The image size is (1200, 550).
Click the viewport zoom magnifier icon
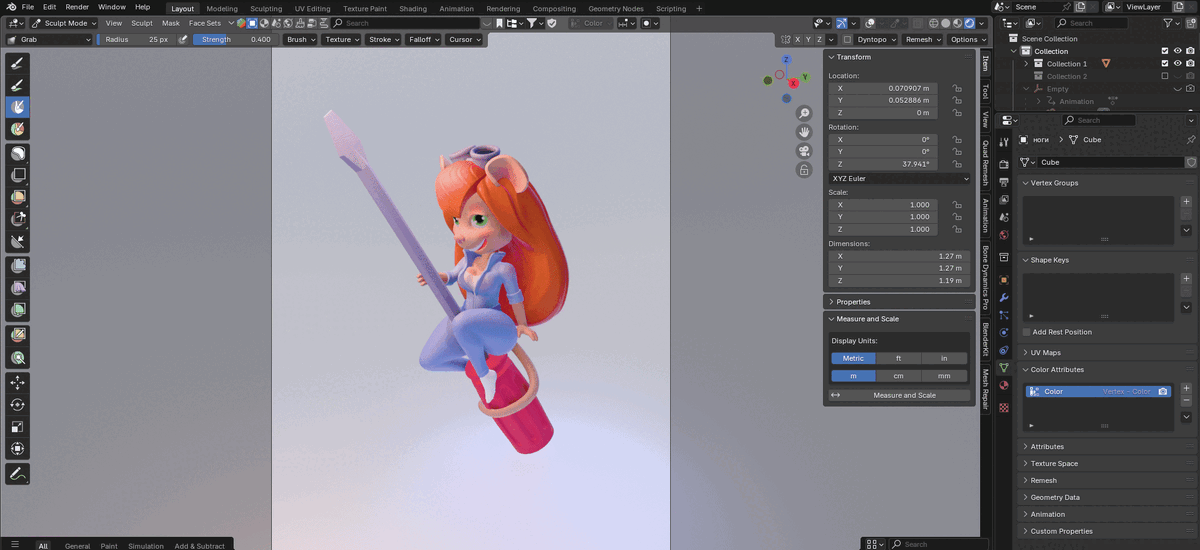pos(804,114)
